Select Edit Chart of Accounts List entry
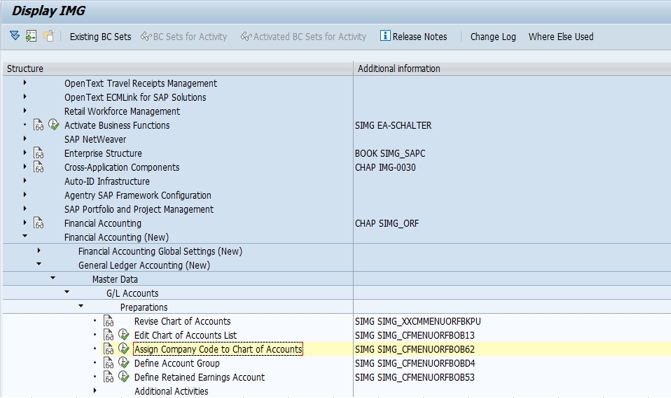Image resolution: width=671 pixels, height=398 pixels. click(x=185, y=336)
